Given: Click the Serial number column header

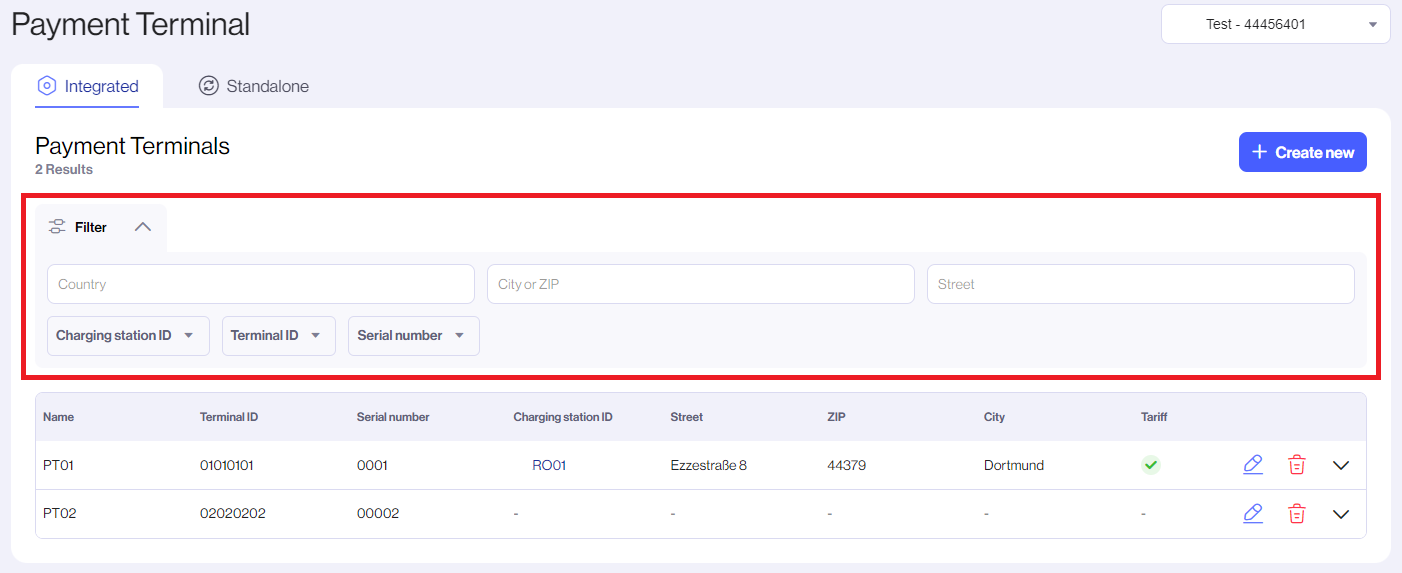Looking at the screenshot, I should [x=393, y=417].
